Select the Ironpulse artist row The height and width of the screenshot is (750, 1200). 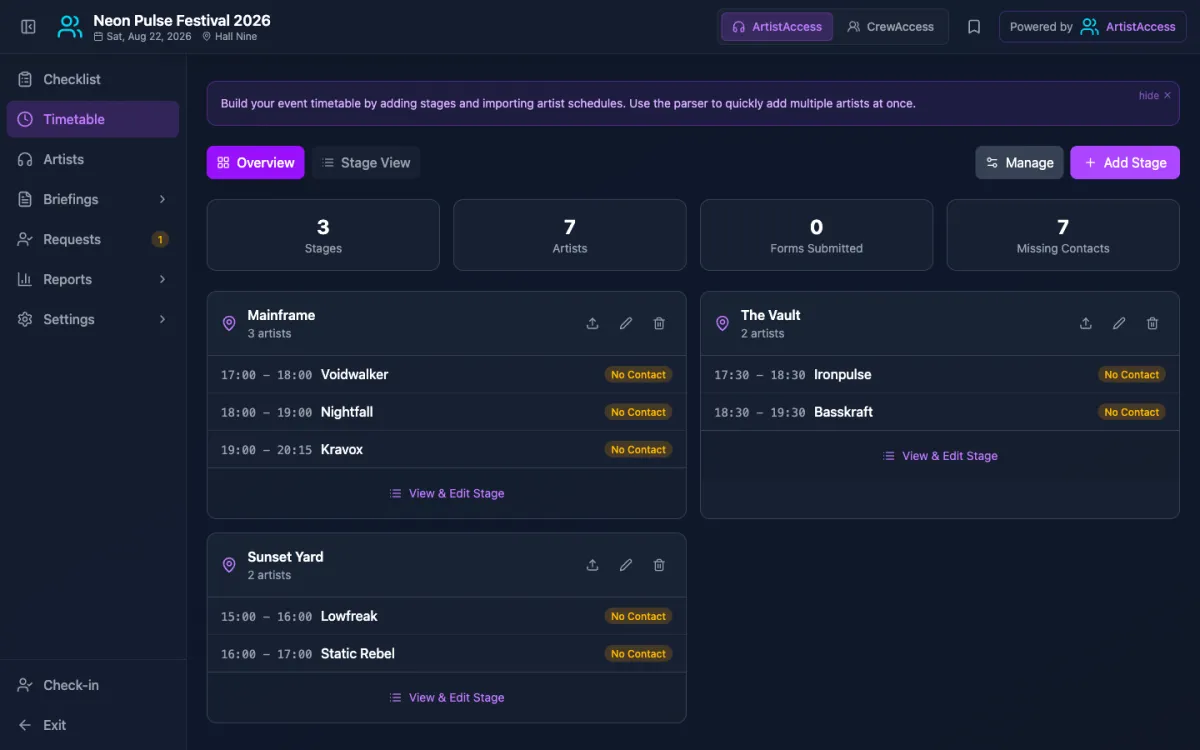tap(940, 375)
